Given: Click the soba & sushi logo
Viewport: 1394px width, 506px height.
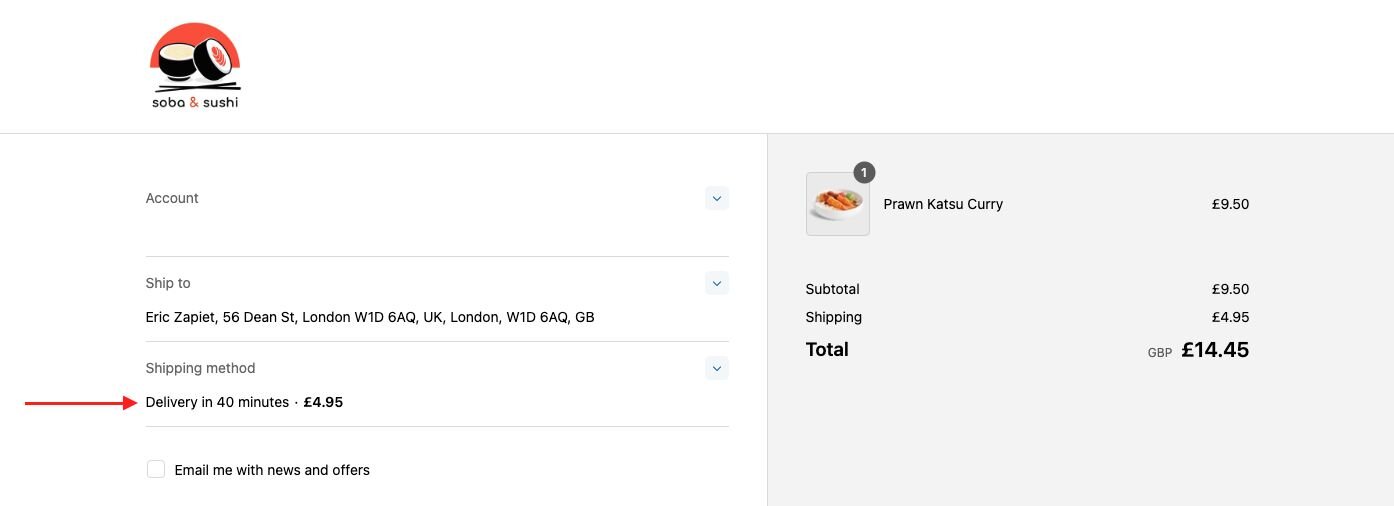Looking at the screenshot, I should [195, 66].
